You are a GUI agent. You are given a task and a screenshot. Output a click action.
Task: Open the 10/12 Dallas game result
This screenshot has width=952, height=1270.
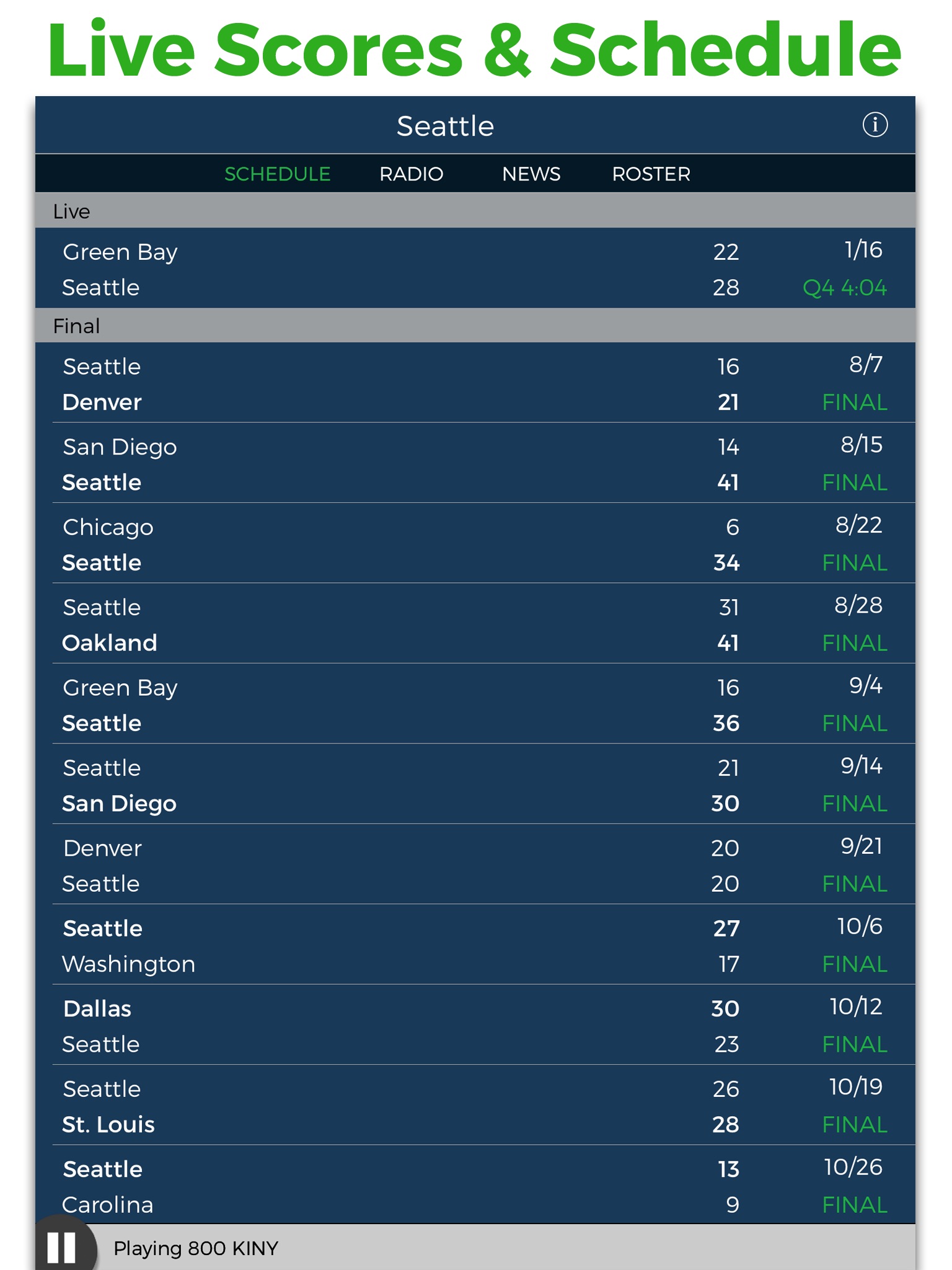tap(475, 1026)
